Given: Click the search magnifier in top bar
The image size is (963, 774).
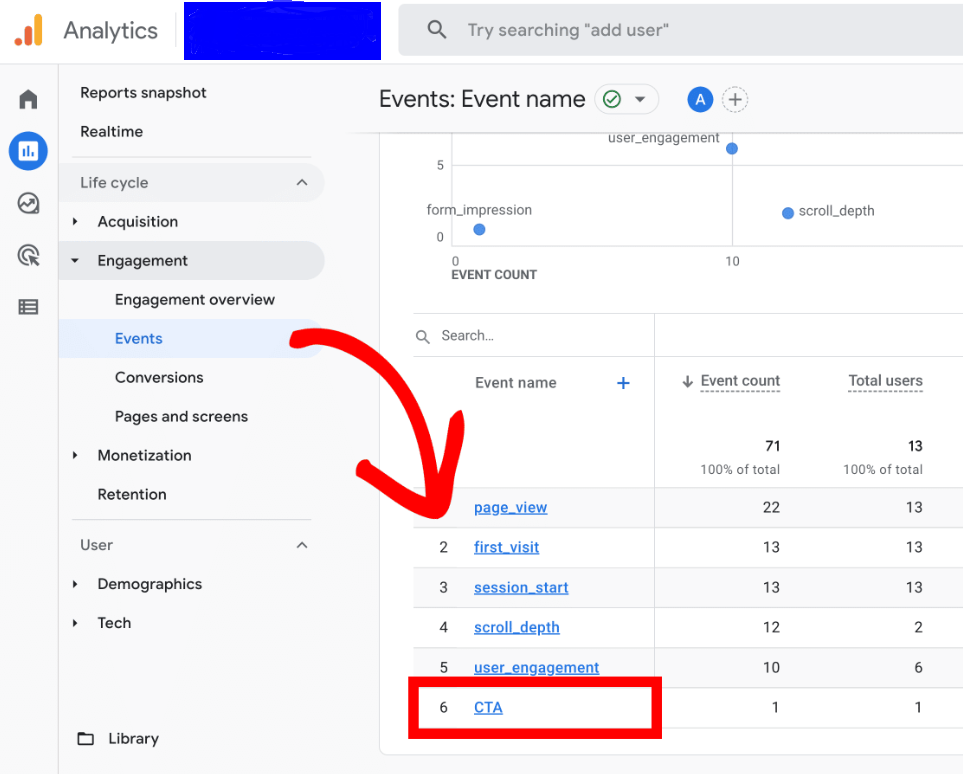Looking at the screenshot, I should click(437, 29).
